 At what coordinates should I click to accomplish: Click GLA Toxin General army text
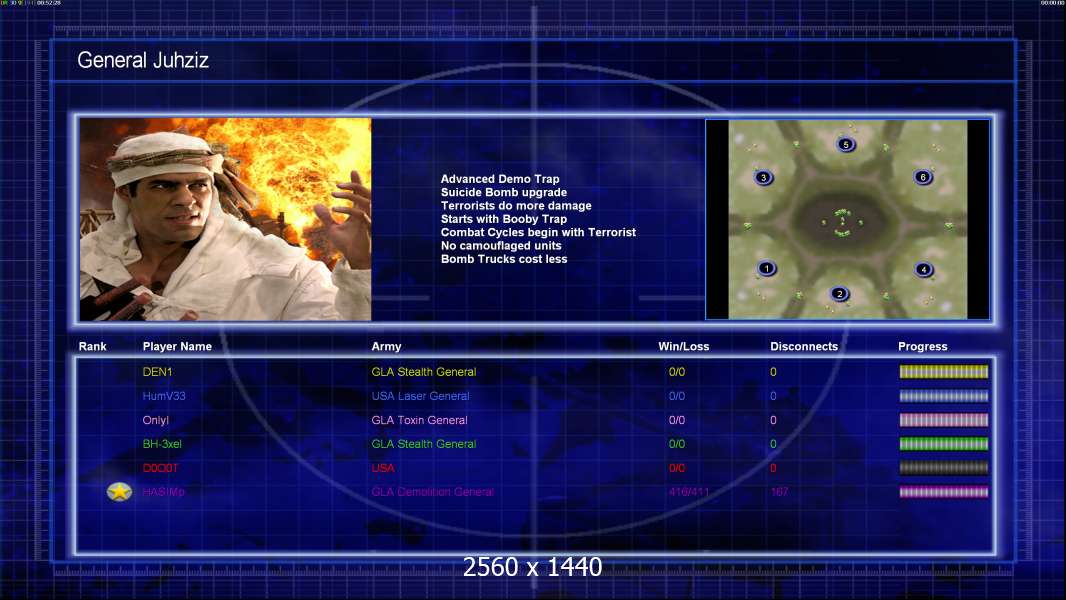[x=419, y=420]
